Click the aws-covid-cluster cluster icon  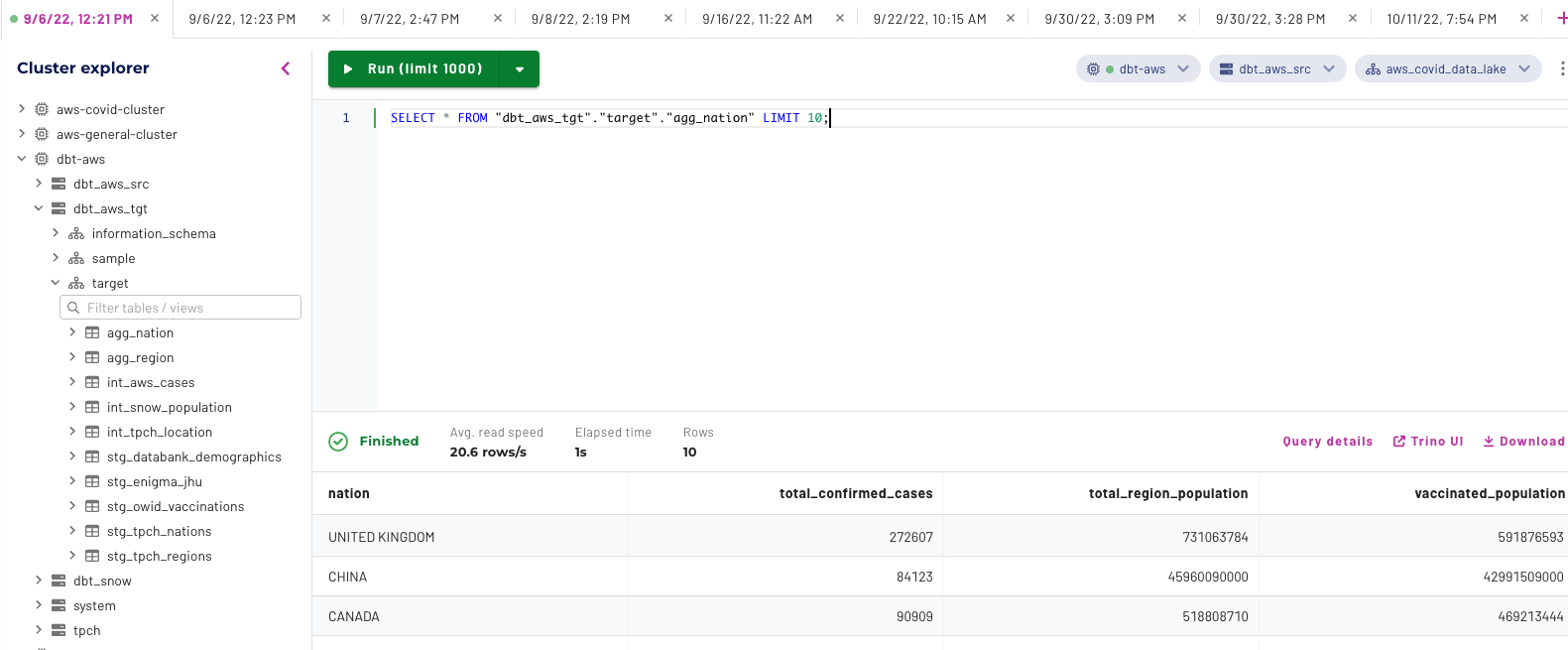click(x=42, y=109)
